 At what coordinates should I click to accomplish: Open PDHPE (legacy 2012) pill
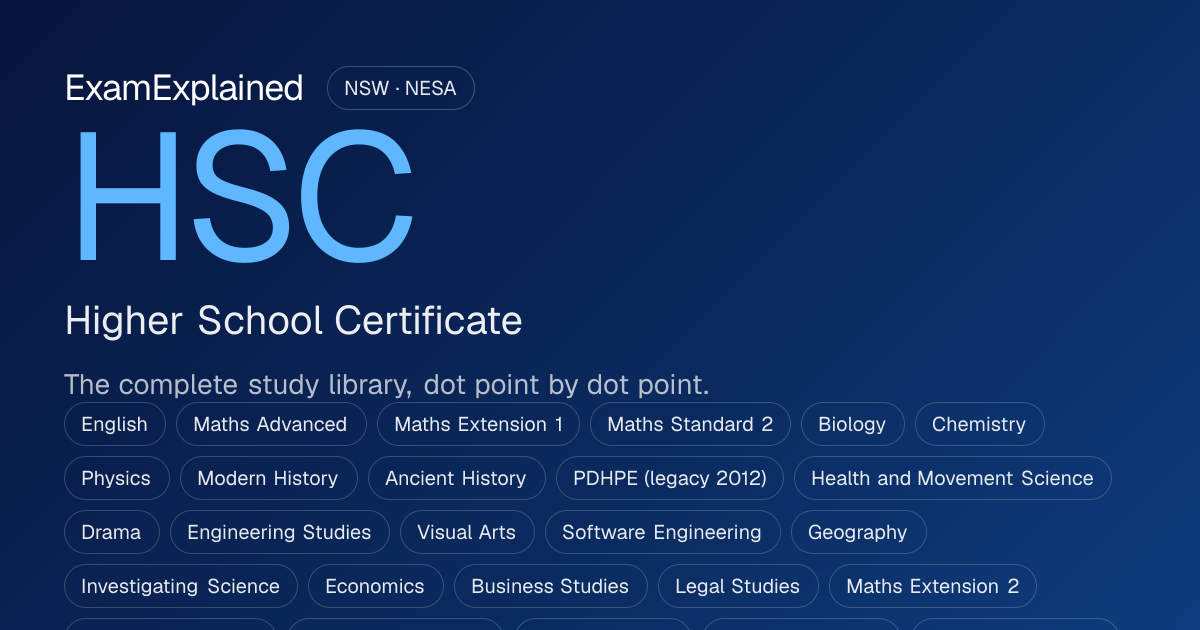click(x=670, y=478)
